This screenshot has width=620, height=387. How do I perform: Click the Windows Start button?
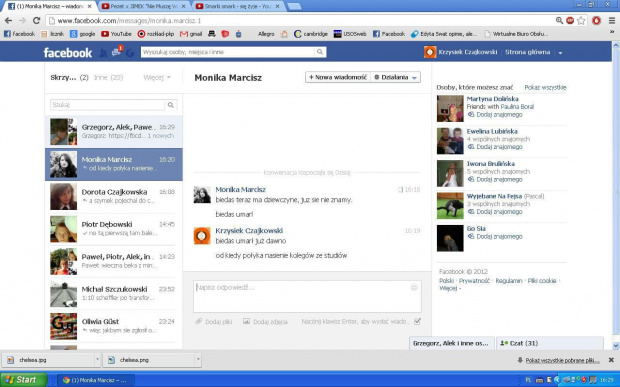pyautogui.click(x=24, y=380)
